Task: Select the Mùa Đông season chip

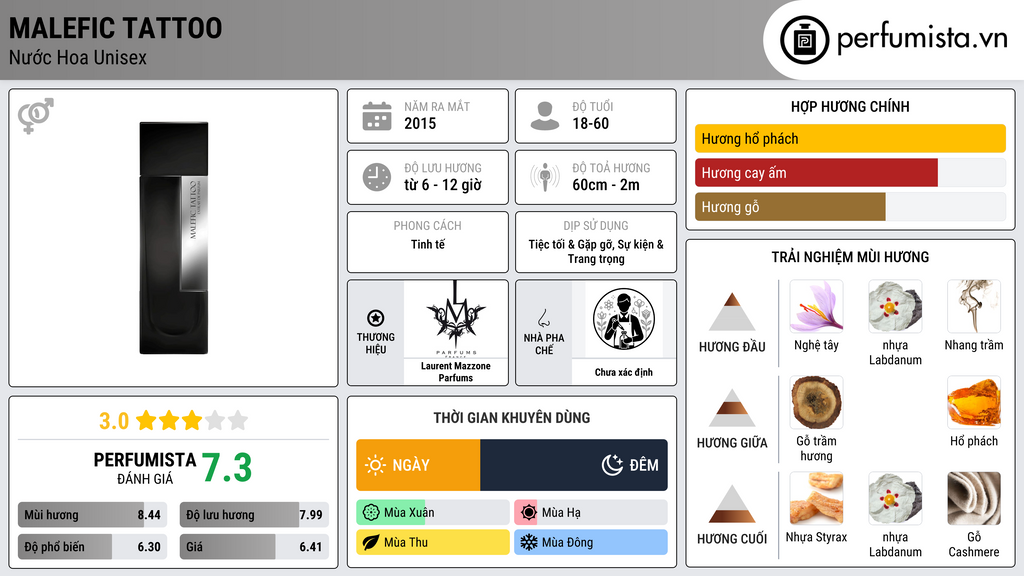Action: click(x=590, y=542)
